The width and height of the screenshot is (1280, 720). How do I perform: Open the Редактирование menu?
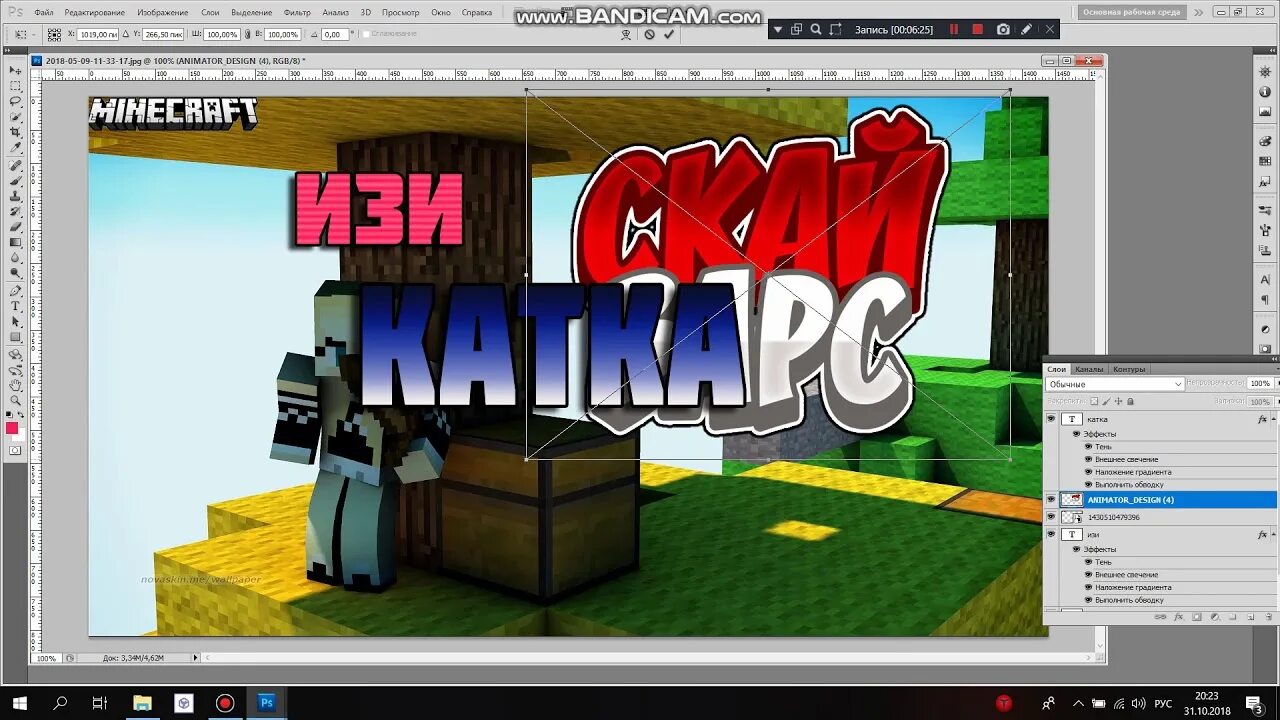pos(95,12)
